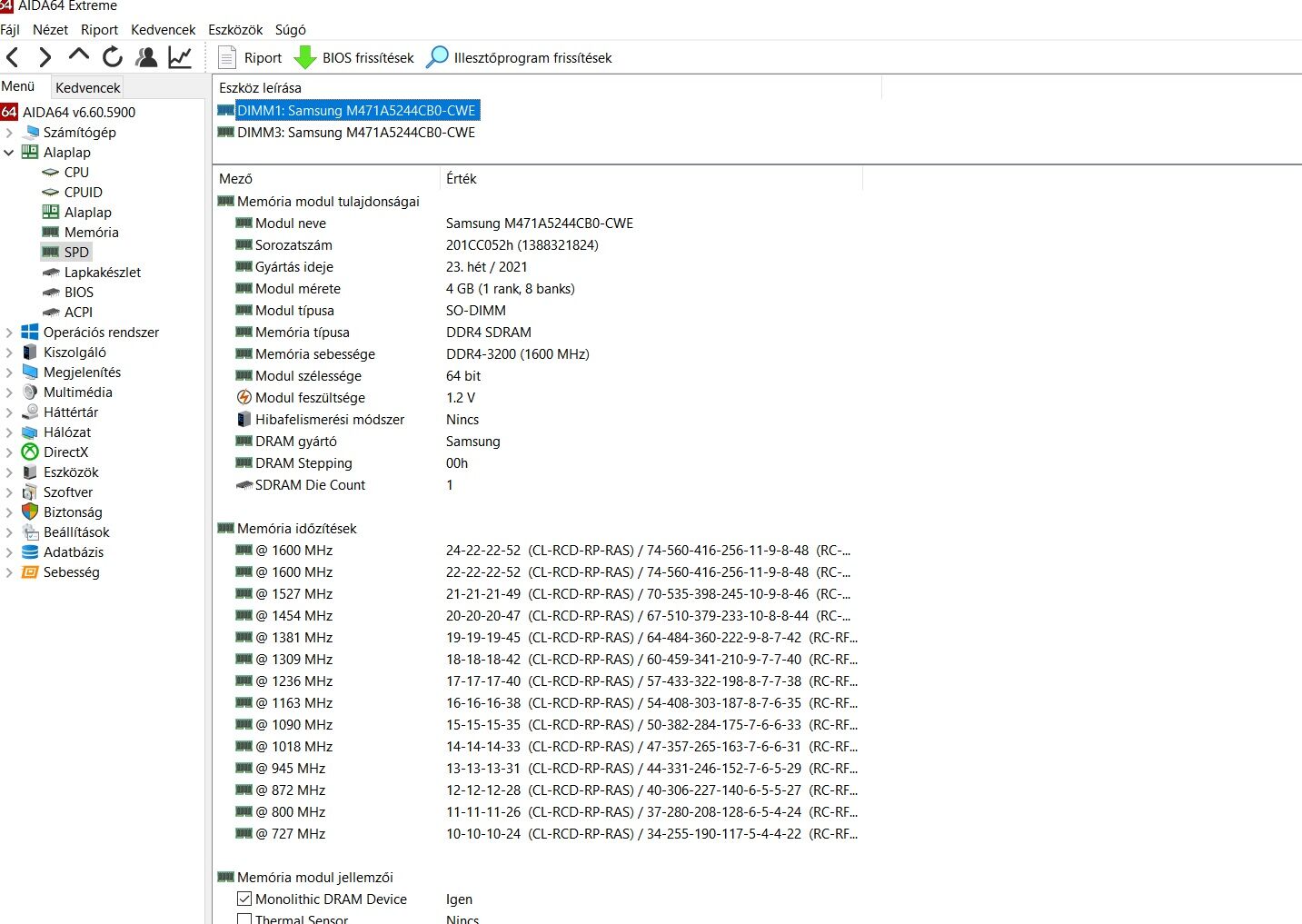Open the Eszközök menu
The height and width of the screenshot is (924, 1302).
tap(235, 29)
